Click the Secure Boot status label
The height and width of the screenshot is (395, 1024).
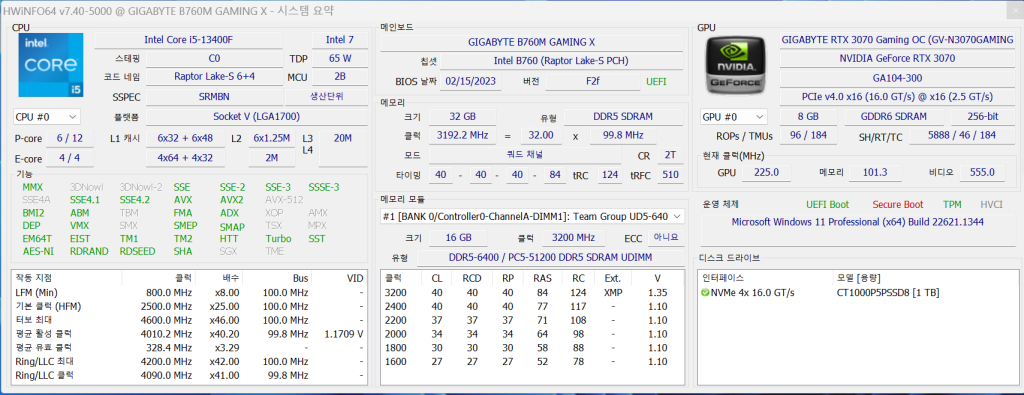tap(897, 204)
